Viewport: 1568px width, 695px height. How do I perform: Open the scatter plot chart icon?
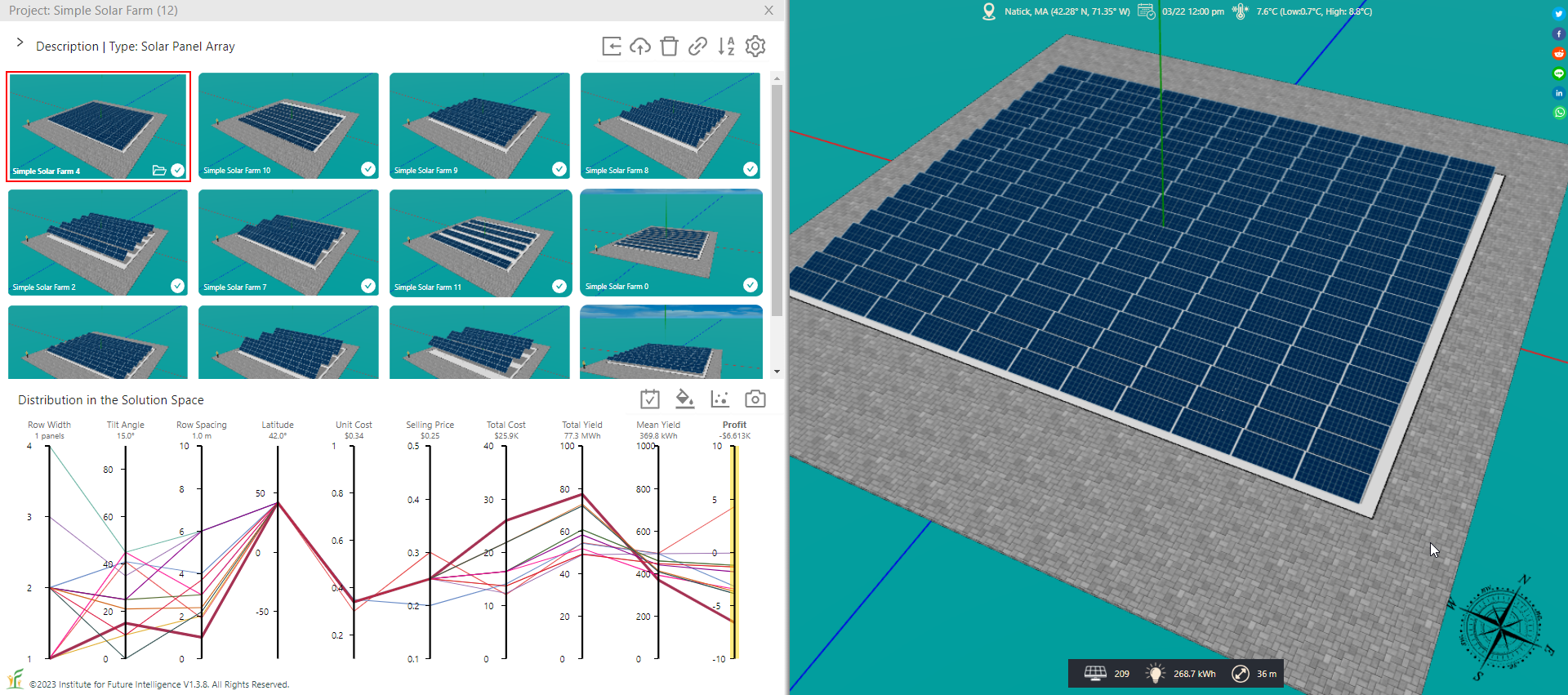click(x=719, y=399)
